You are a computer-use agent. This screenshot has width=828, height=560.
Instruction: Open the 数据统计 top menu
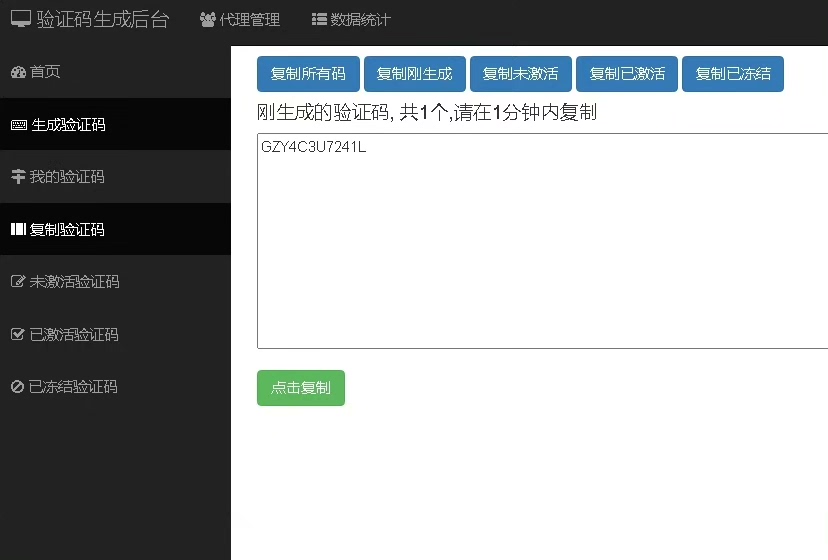351,20
